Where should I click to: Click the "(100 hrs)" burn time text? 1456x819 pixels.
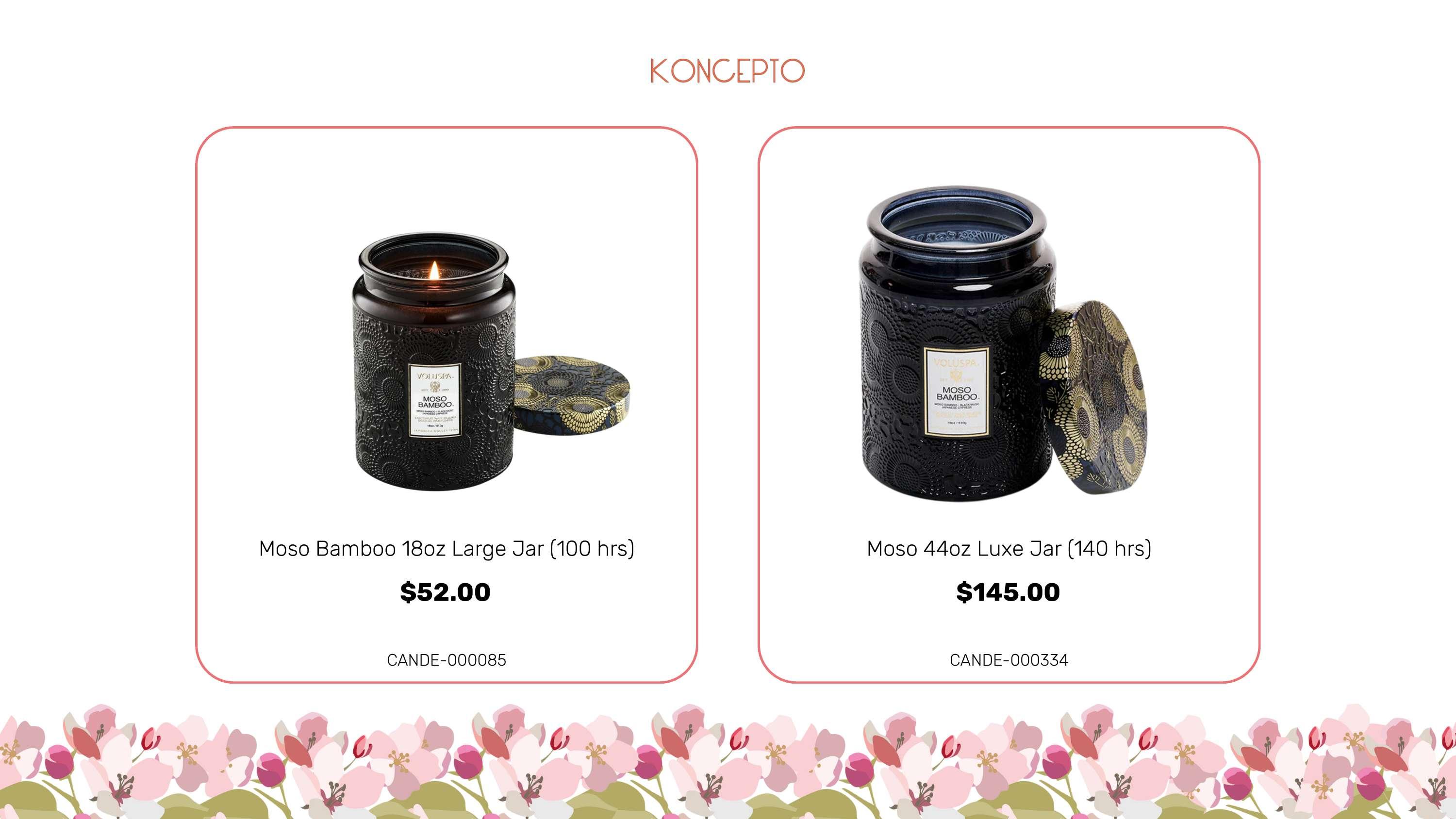point(592,548)
